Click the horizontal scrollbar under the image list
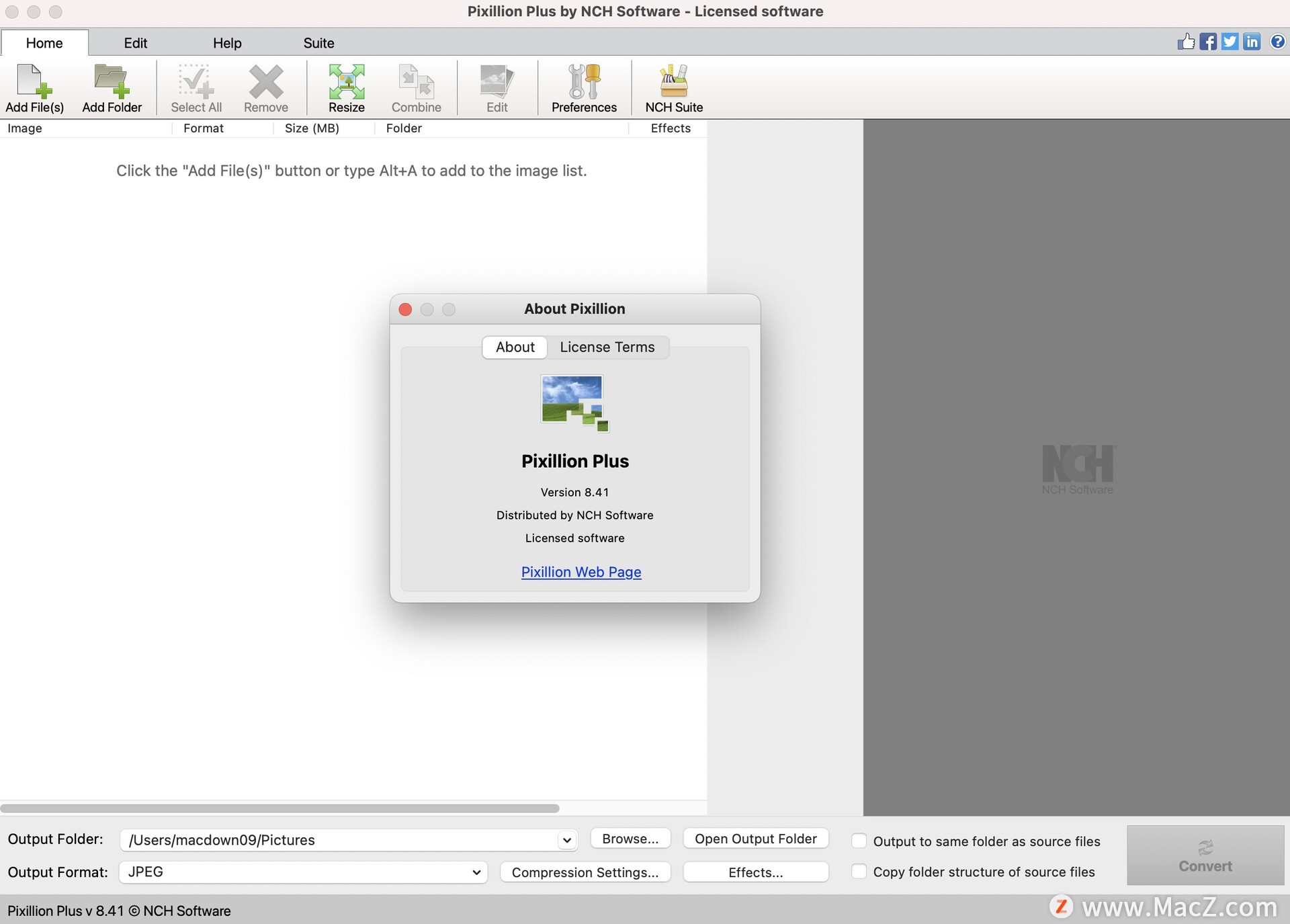Screen dimensions: 1290x924 (280, 808)
